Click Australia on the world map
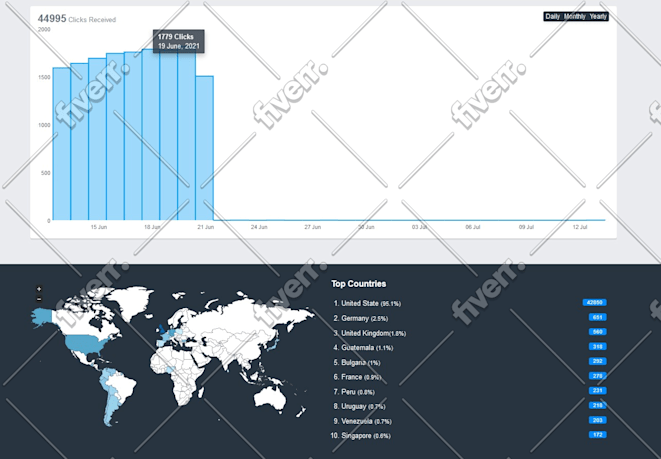Image resolution: width=661 pixels, height=459 pixels. [x=270, y=397]
